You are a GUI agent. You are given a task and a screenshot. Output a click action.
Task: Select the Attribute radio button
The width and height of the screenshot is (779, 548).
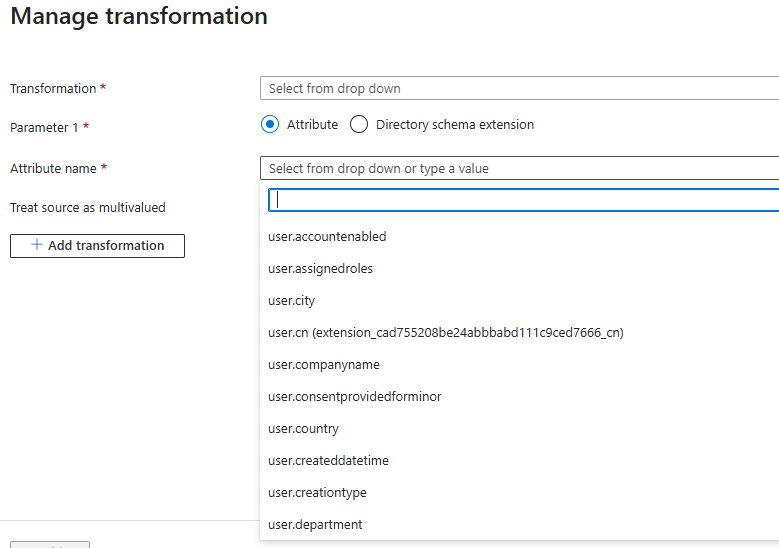click(x=269, y=125)
